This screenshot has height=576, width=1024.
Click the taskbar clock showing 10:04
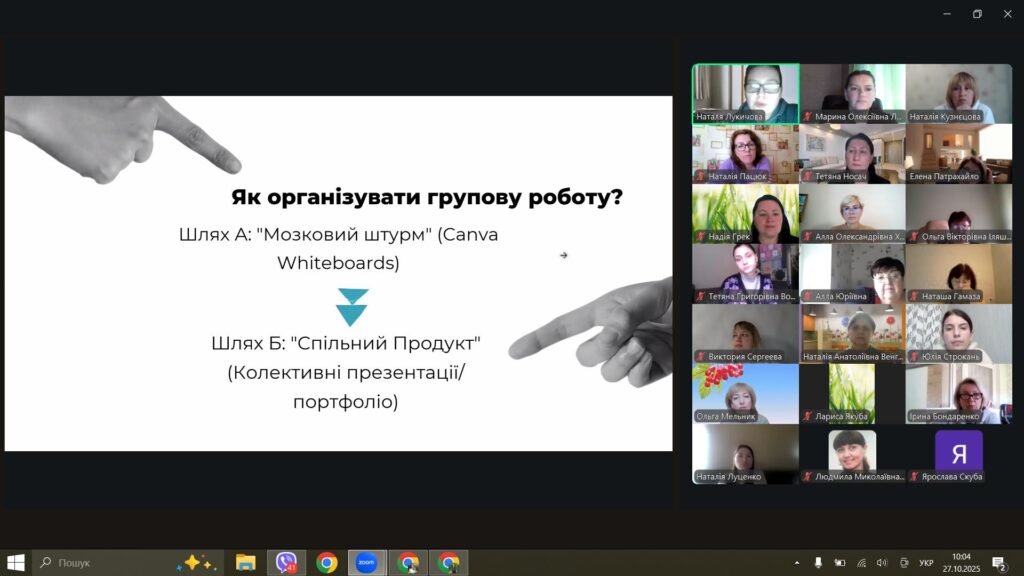coord(961,562)
